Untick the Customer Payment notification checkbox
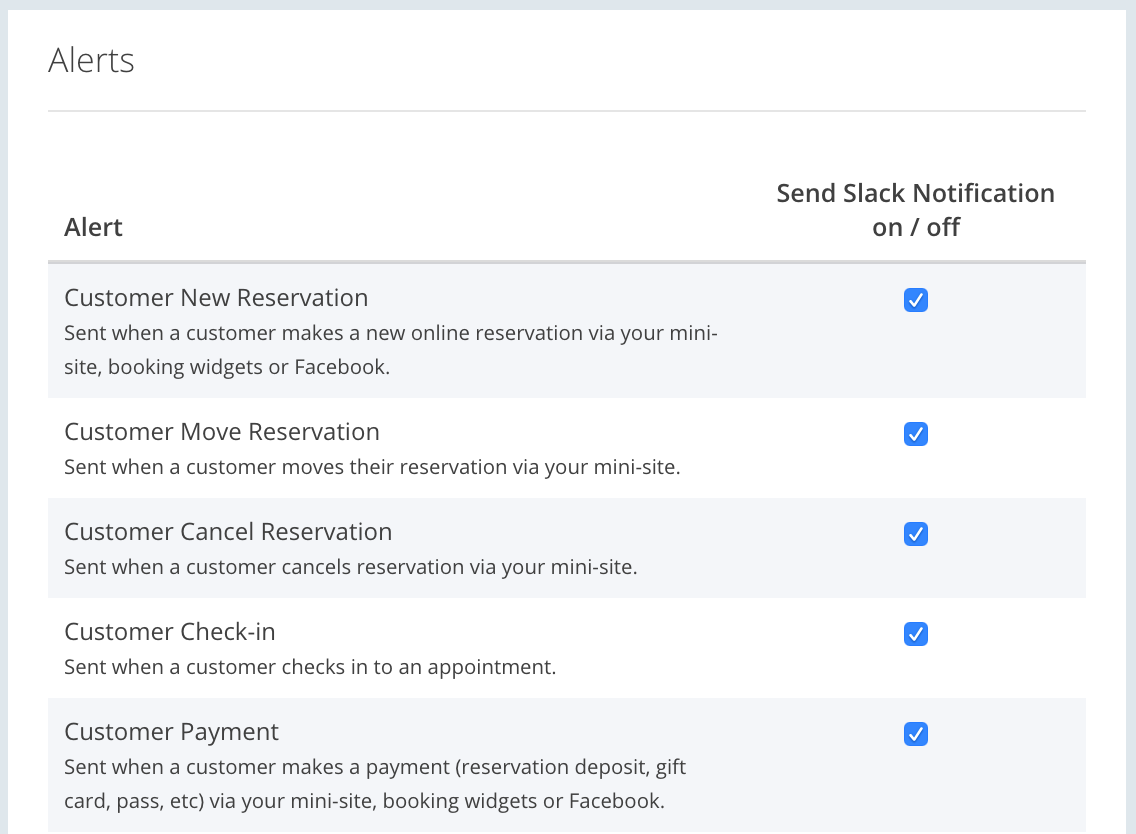 (x=915, y=734)
